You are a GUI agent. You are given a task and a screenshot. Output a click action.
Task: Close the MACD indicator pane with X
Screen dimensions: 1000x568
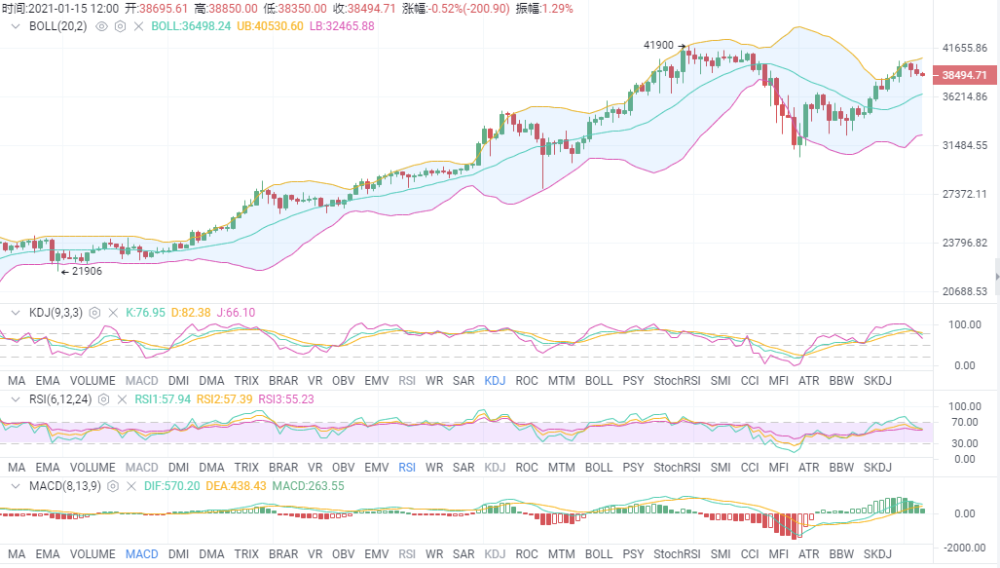131,486
